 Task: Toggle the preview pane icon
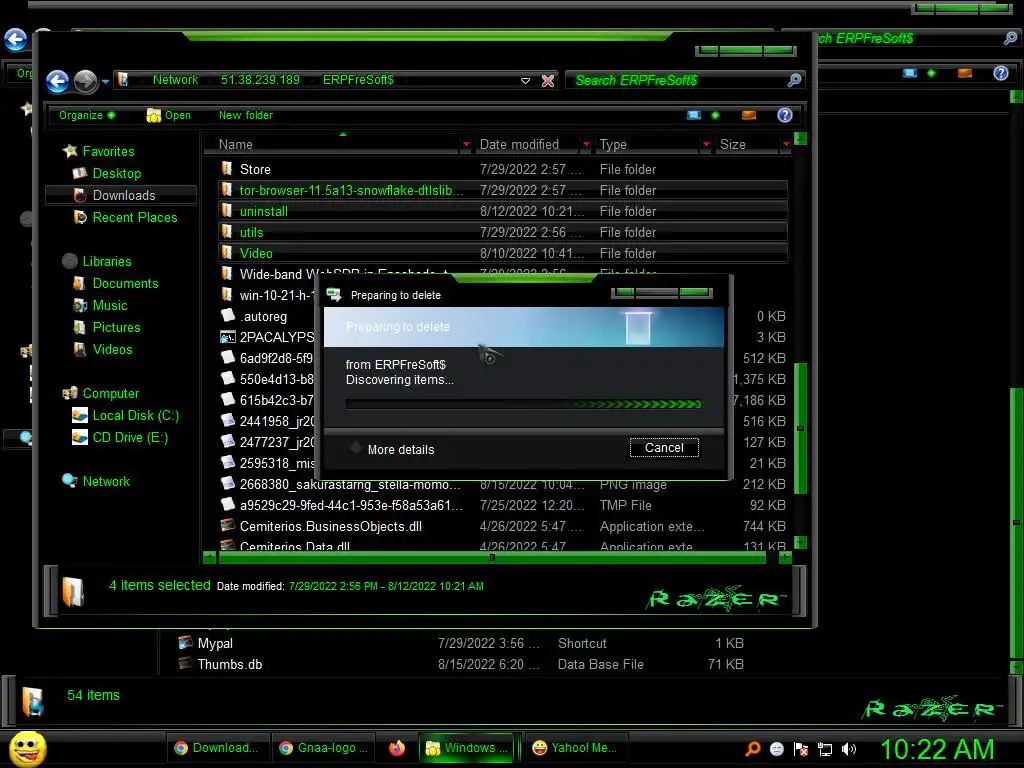(x=748, y=116)
